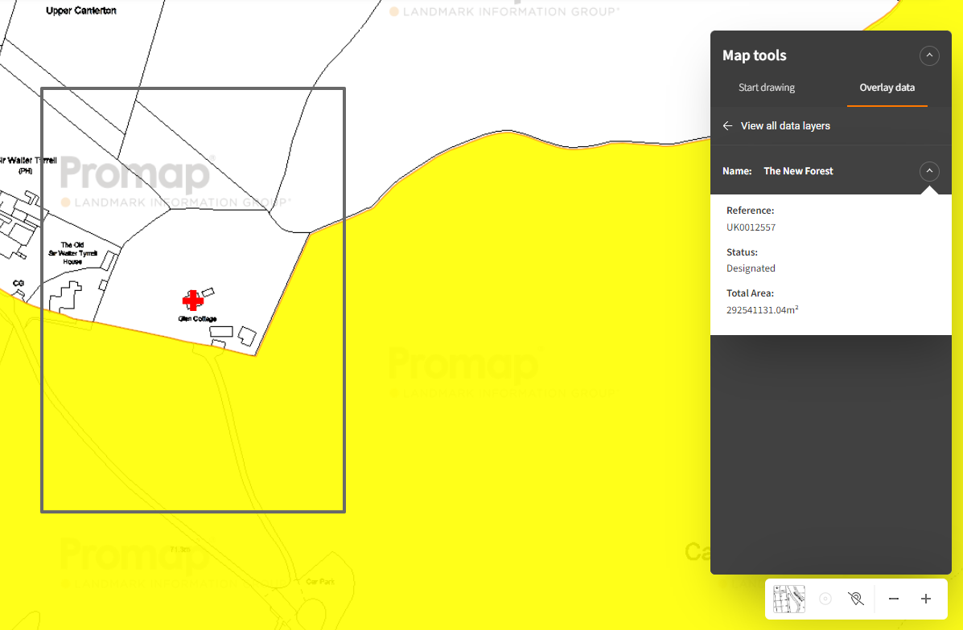Toggle the map pin visibility icon
The width and height of the screenshot is (963, 630).
(x=856, y=599)
